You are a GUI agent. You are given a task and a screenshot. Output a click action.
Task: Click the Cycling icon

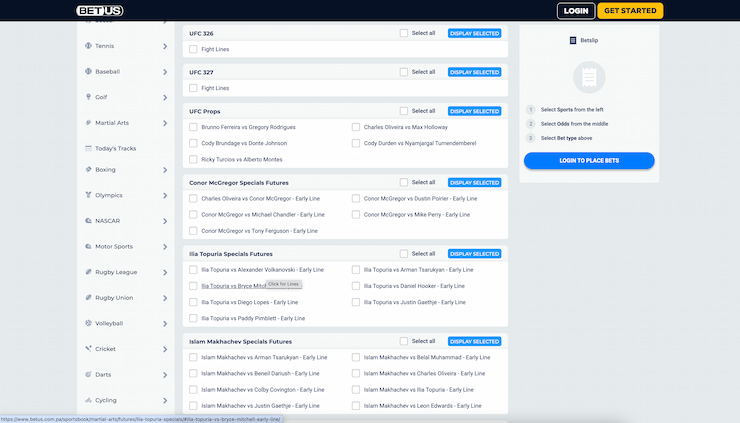[x=88, y=400]
